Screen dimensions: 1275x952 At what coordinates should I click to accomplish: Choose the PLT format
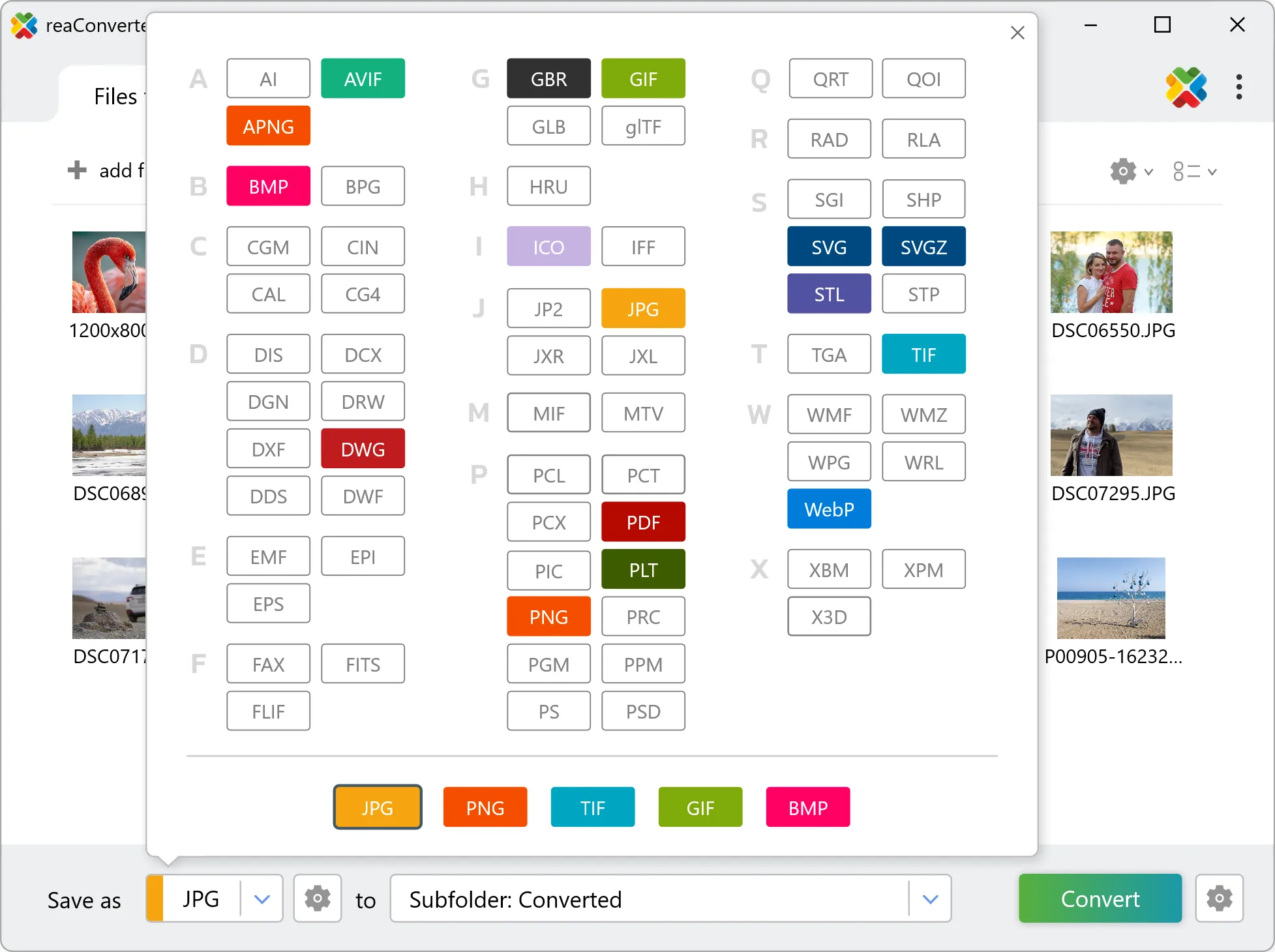(x=643, y=569)
